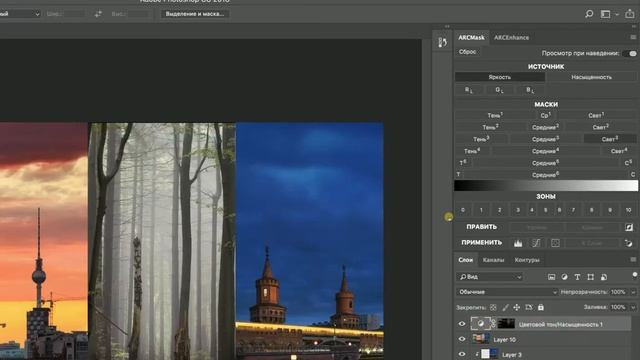Screen dimensions: 640x360
Task: Click zone 0 in the ЗОНЫ row
Action: [x=463, y=210]
